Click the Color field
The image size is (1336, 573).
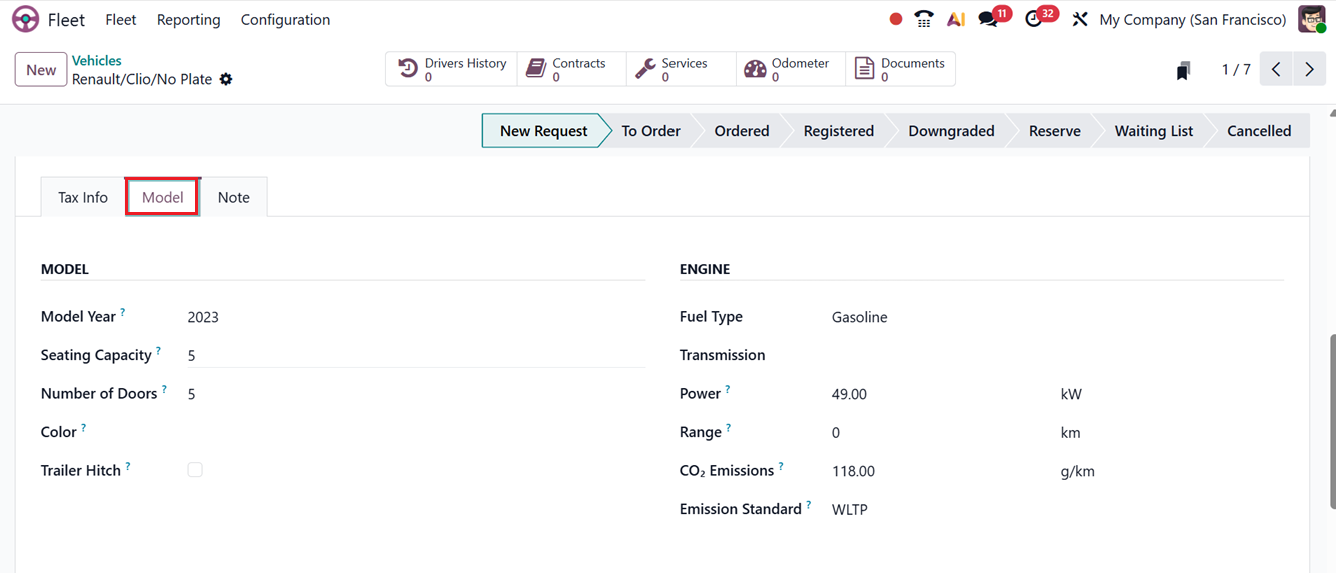pos(415,432)
